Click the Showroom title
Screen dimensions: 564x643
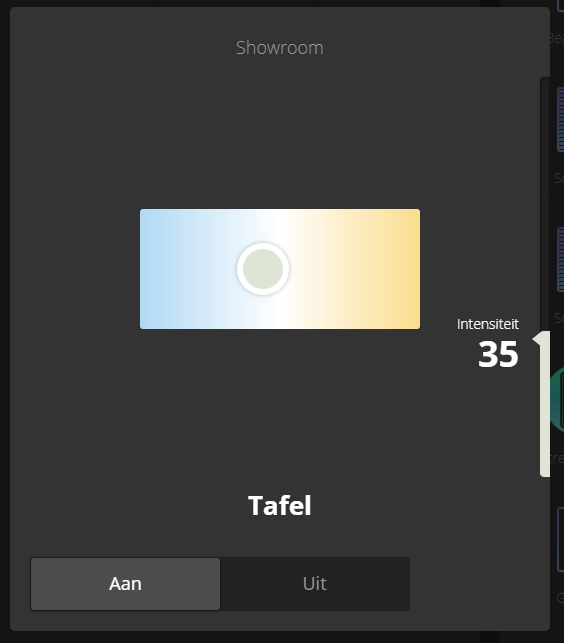(280, 48)
